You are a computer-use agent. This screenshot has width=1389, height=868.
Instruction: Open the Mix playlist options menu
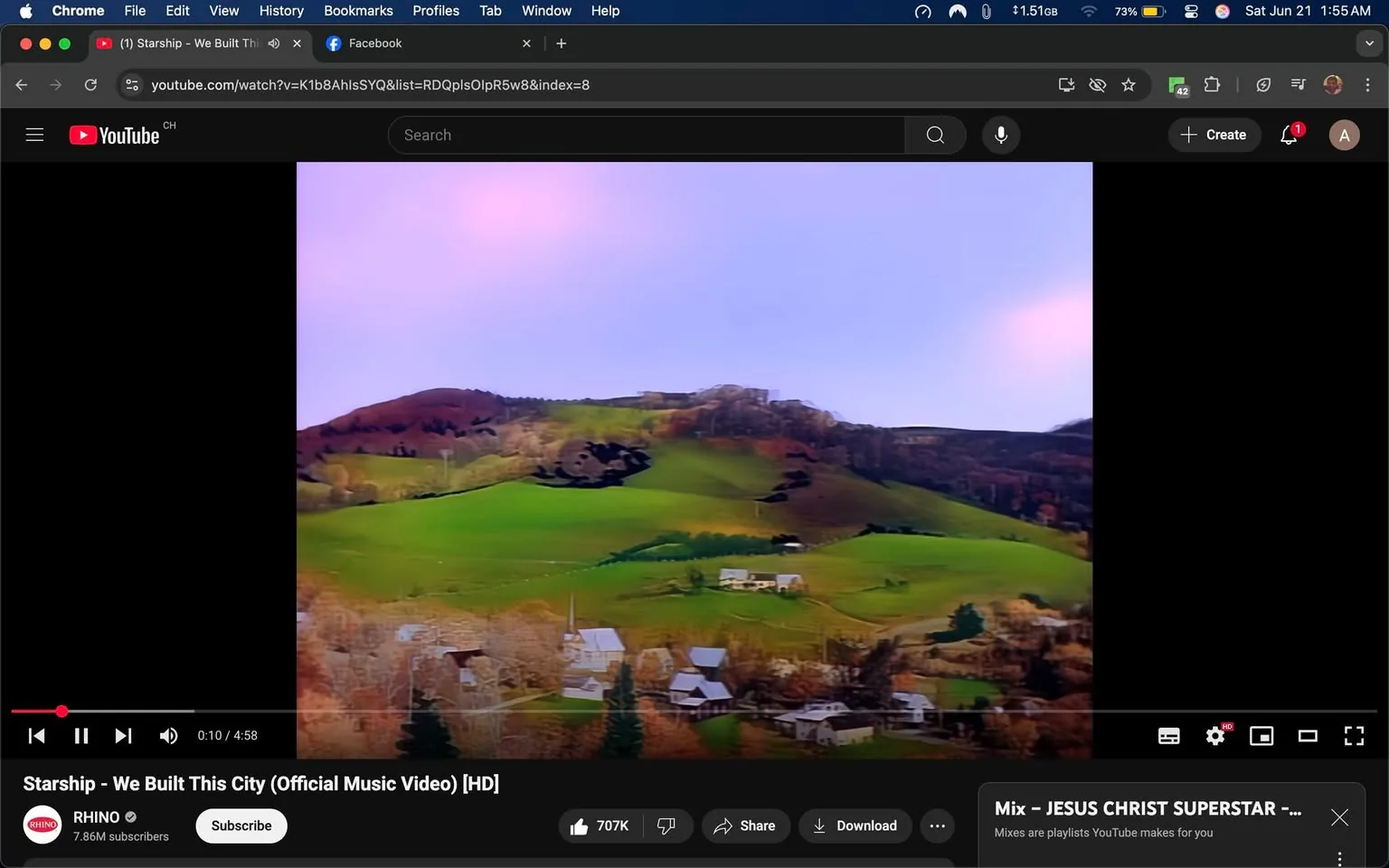pyautogui.click(x=1339, y=857)
